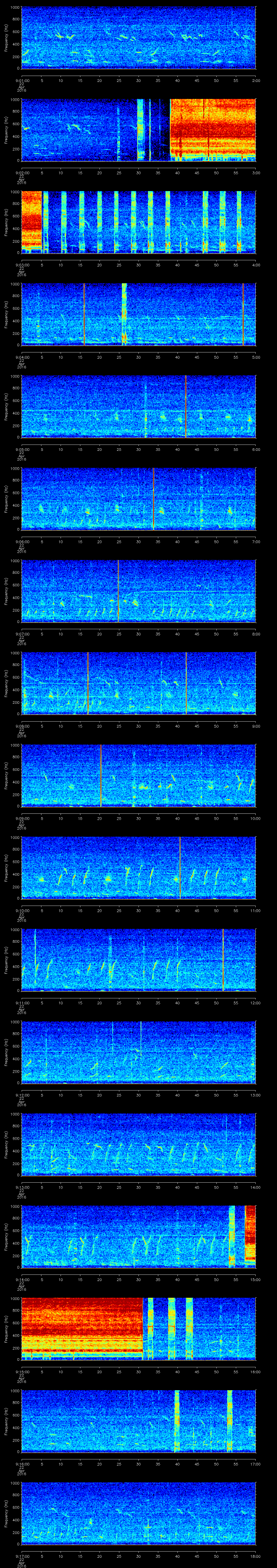This screenshot has height=1568, width=277.
Task: Click the 9:13:00 start time label
Action: click(22, 1187)
